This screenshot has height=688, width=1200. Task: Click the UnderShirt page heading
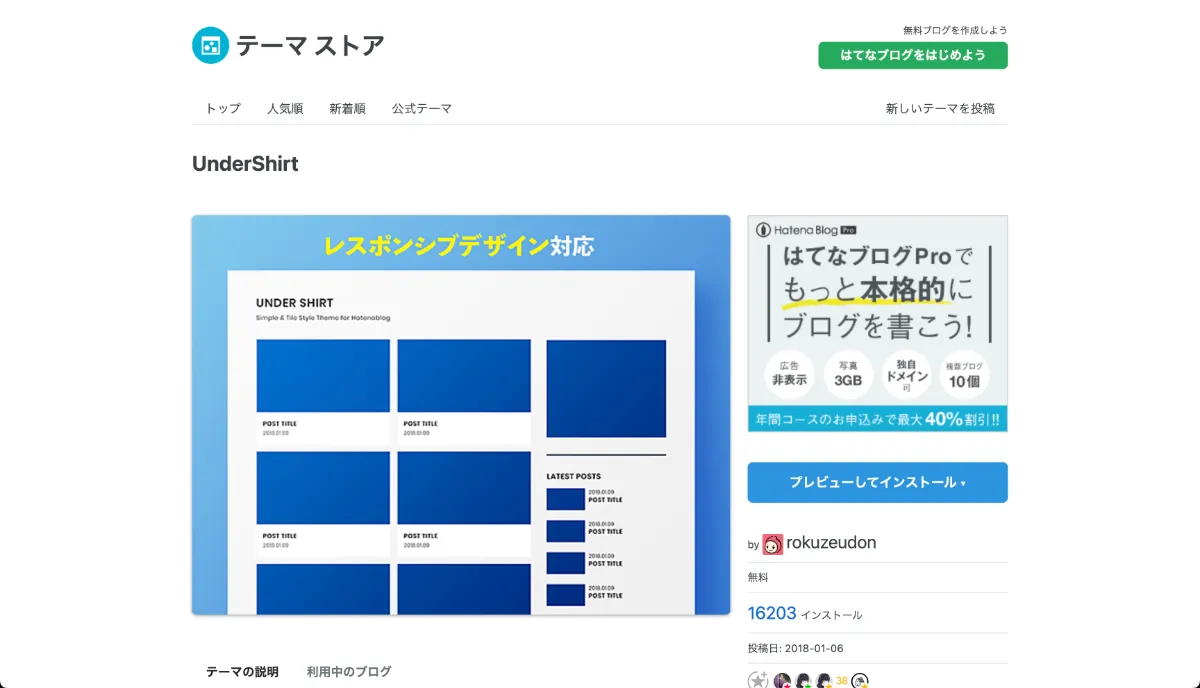coord(245,164)
